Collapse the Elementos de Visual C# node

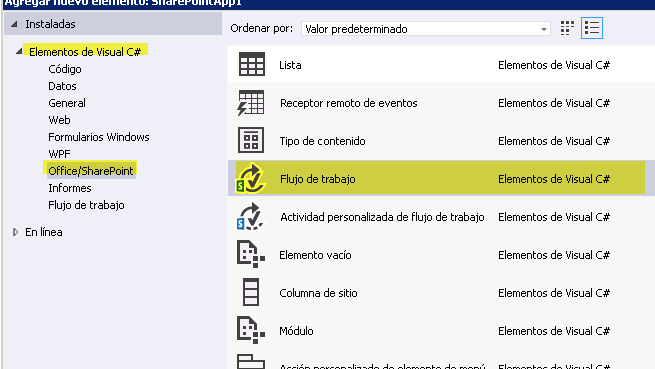coord(19,51)
